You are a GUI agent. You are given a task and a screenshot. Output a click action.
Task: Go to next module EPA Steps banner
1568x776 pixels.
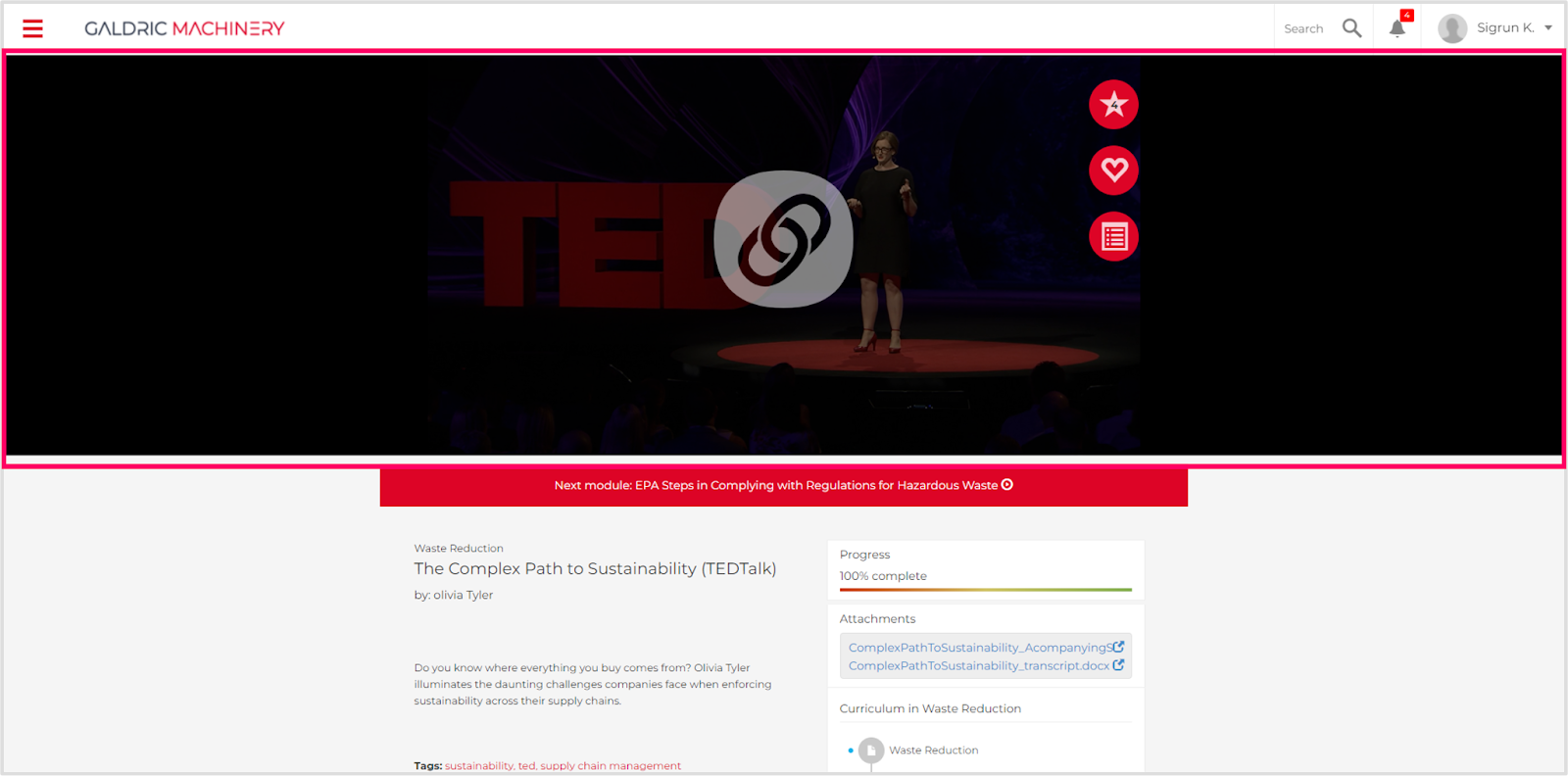click(784, 486)
